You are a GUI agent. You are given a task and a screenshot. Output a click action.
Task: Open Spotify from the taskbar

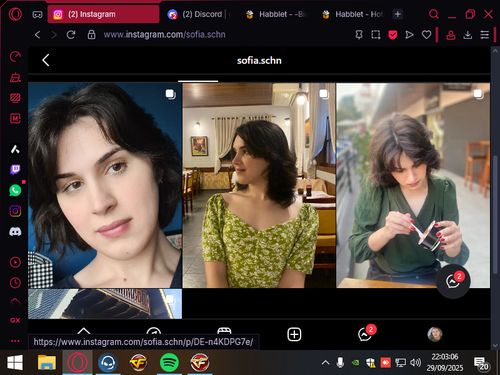pyautogui.click(x=169, y=362)
